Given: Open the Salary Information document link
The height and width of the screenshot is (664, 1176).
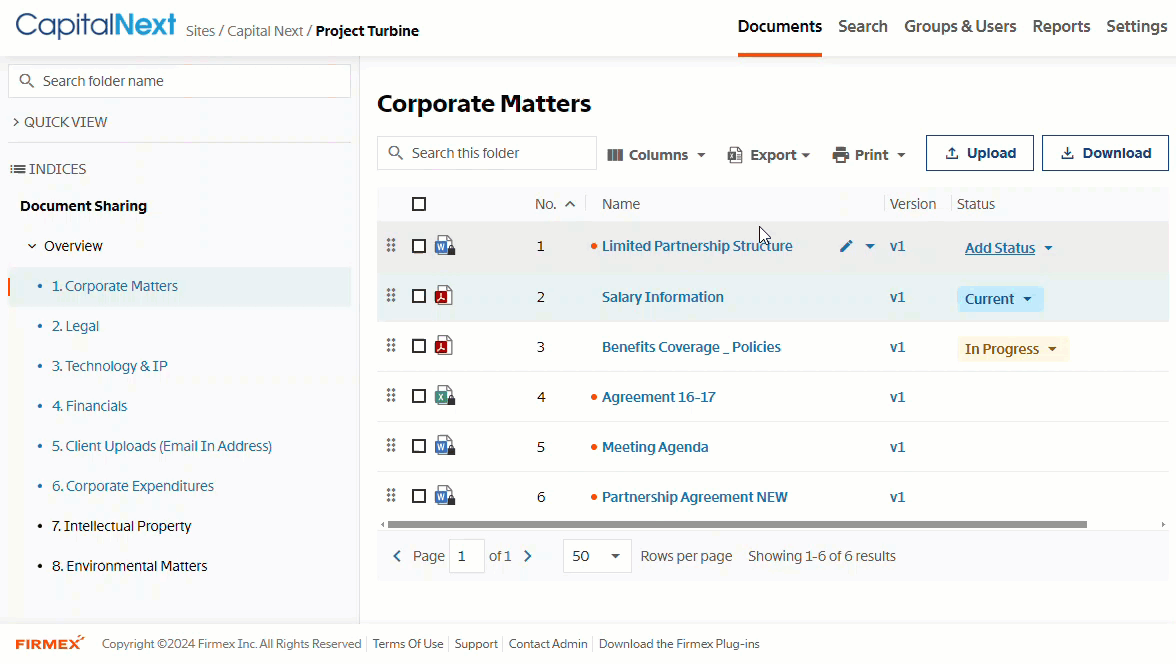Looking at the screenshot, I should click(x=663, y=297).
